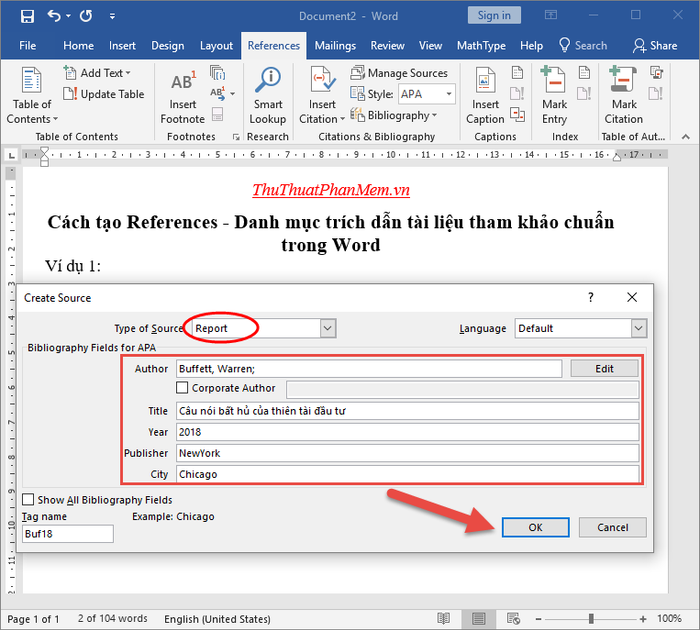Click the Search lightbulb box

tap(583, 46)
